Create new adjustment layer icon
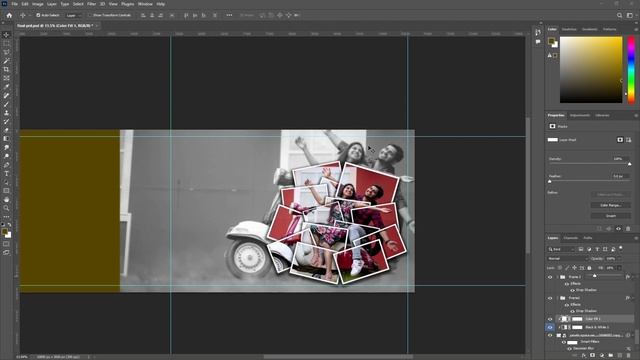The image size is (640, 360). [x=602, y=356]
